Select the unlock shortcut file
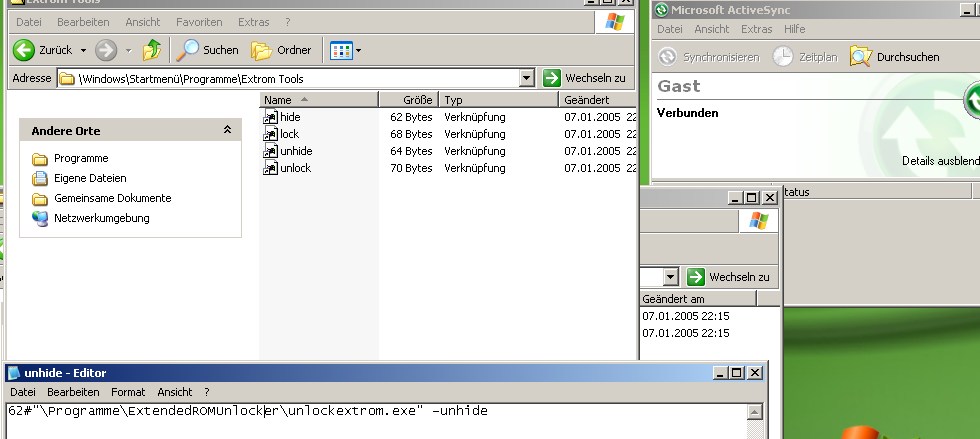The height and width of the screenshot is (439, 980). coord(295,168)
